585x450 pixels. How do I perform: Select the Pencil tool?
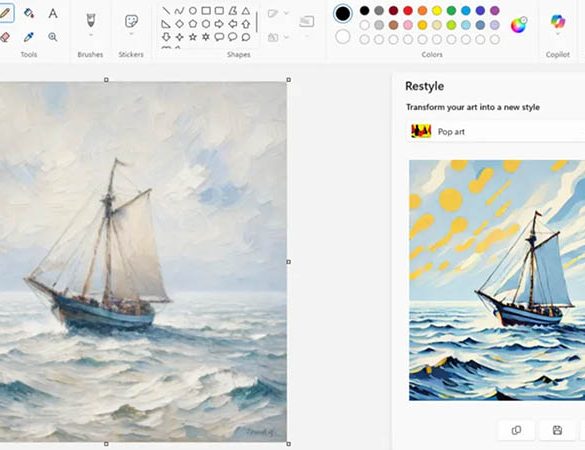coord(5,13)
